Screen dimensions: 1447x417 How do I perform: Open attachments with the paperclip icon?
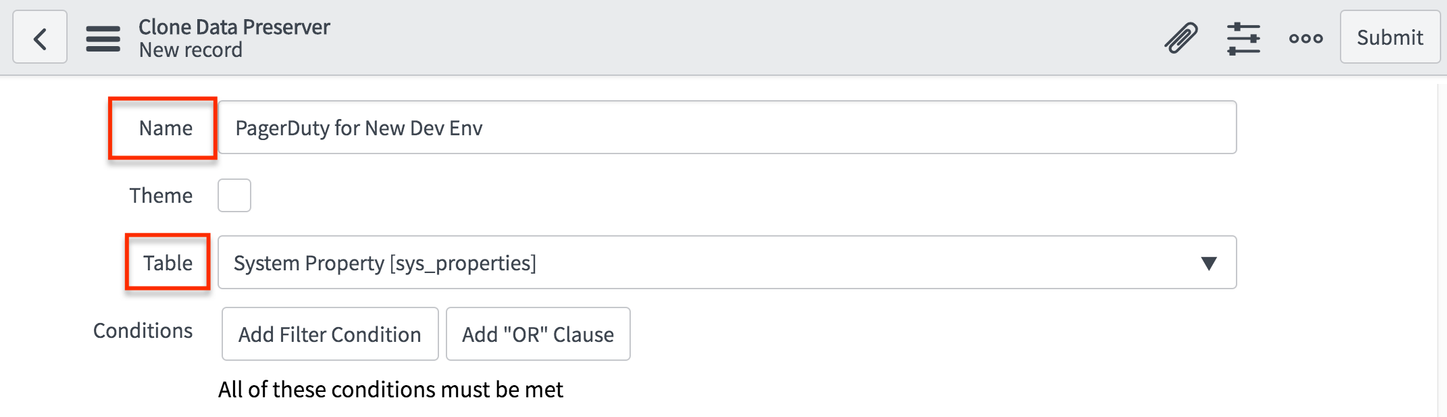pos(1182,38)
